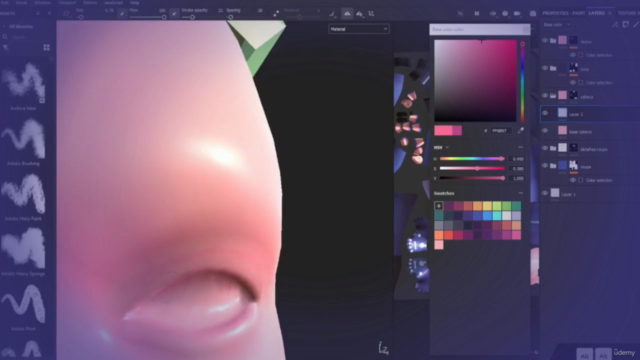The height and width of the screenshot is (360, 640).
Task: Toggle Color selection eye under roupa
Action: 573,180
